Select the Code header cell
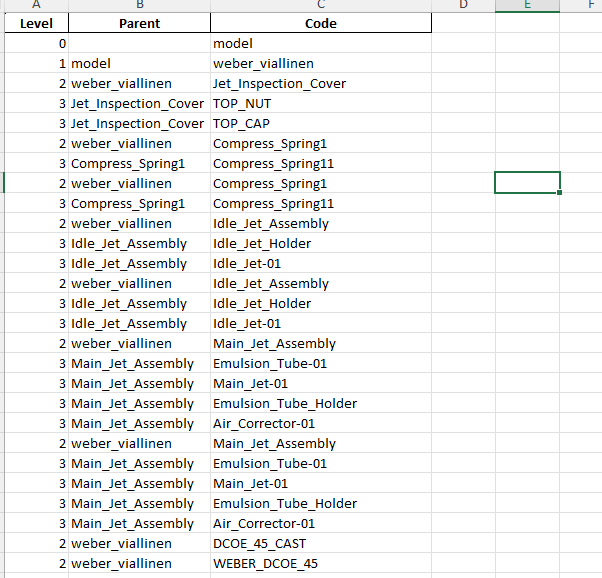The height and width of the screenshot is (578, 602). click(320, 23)
